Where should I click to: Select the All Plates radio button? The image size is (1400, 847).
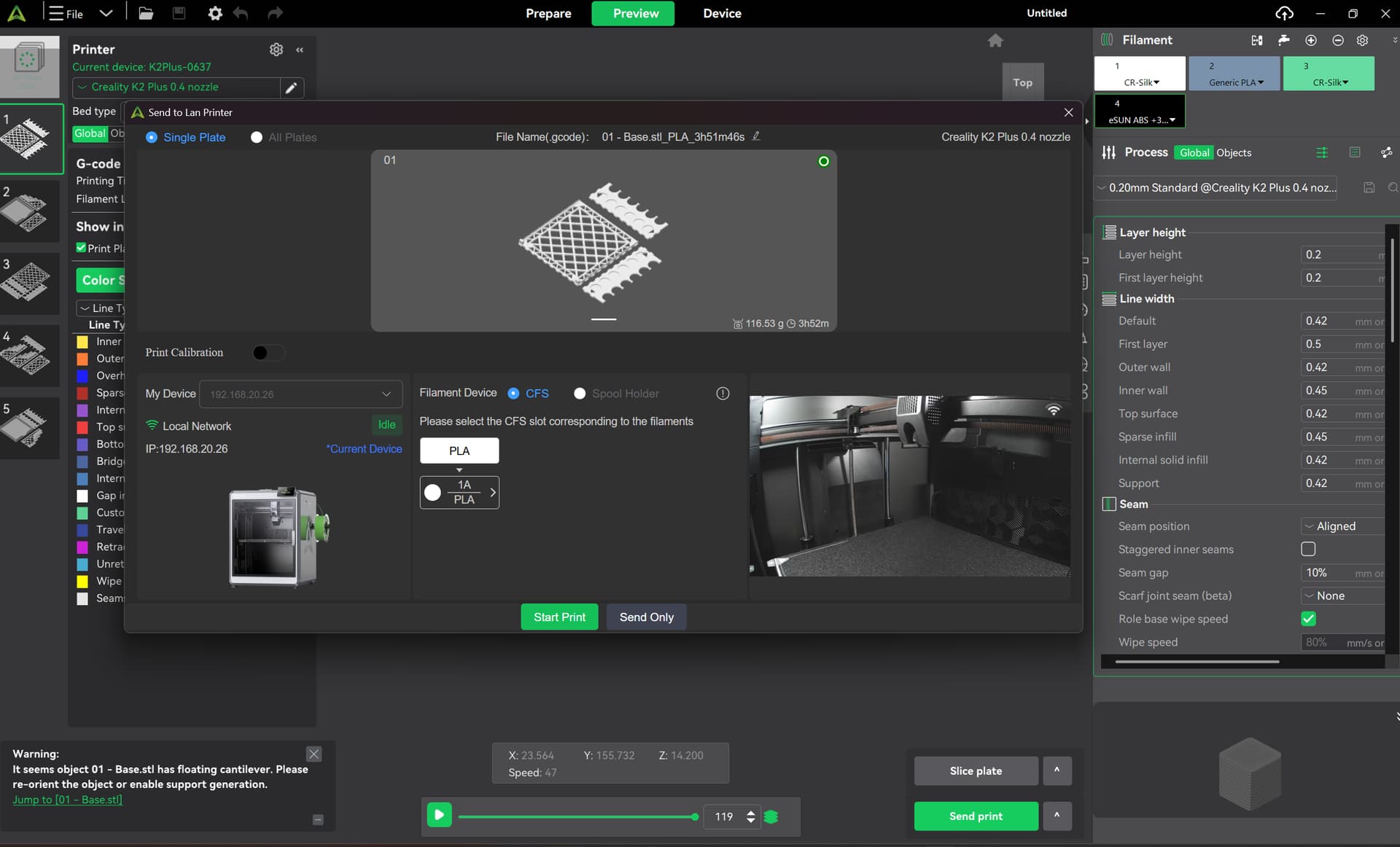pos(256,137)
